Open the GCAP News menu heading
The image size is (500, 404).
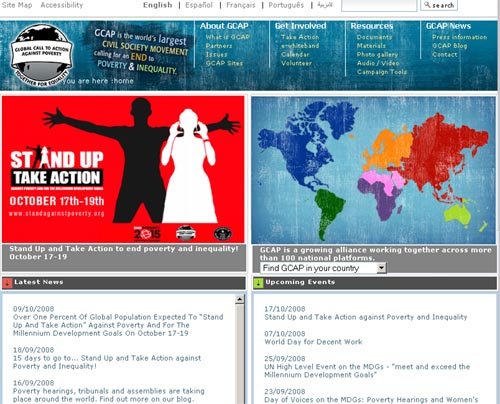pyautogui.click(x=448, y=26)
